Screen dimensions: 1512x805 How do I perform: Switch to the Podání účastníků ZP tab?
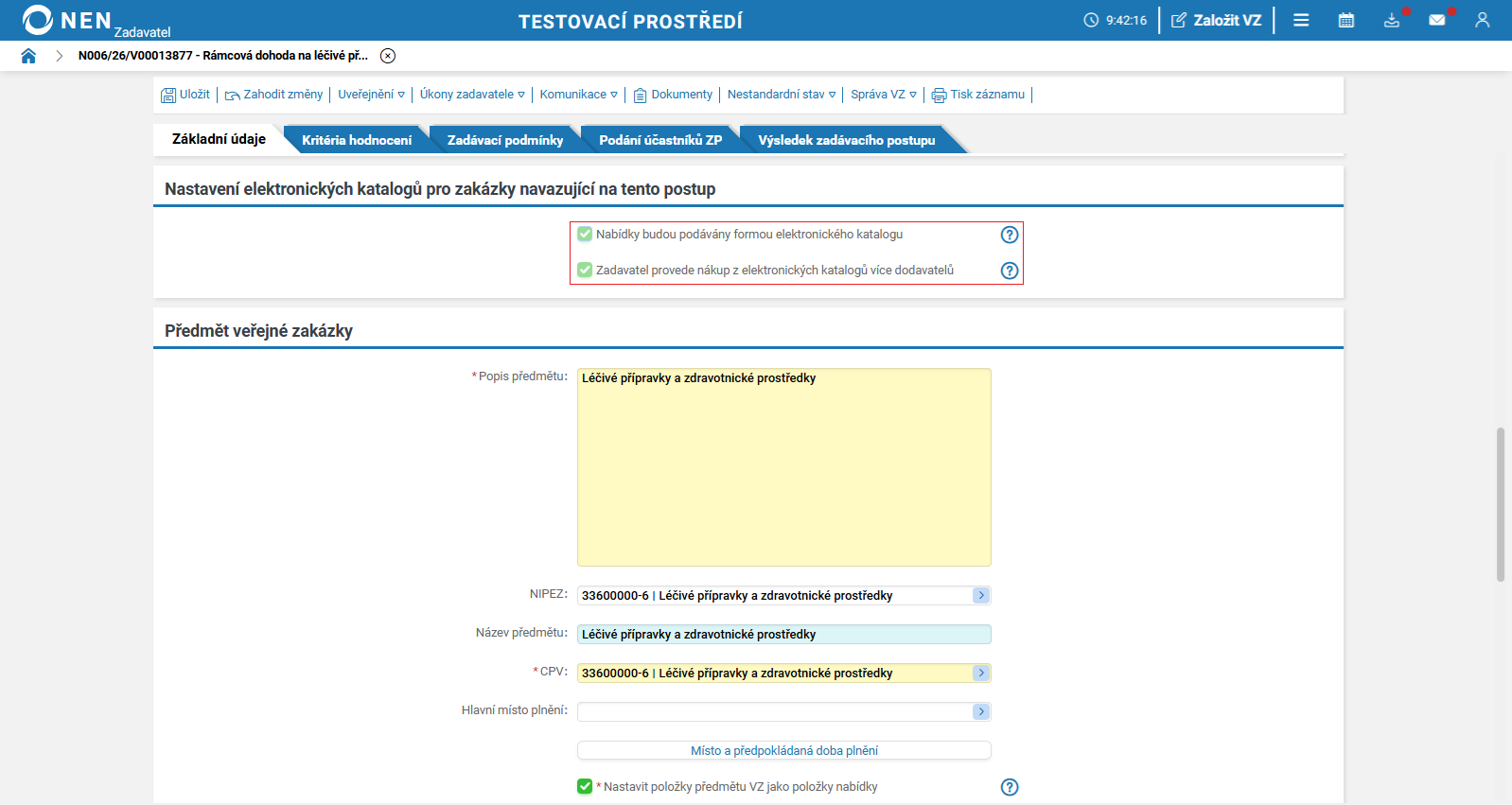tap(660, 140)
